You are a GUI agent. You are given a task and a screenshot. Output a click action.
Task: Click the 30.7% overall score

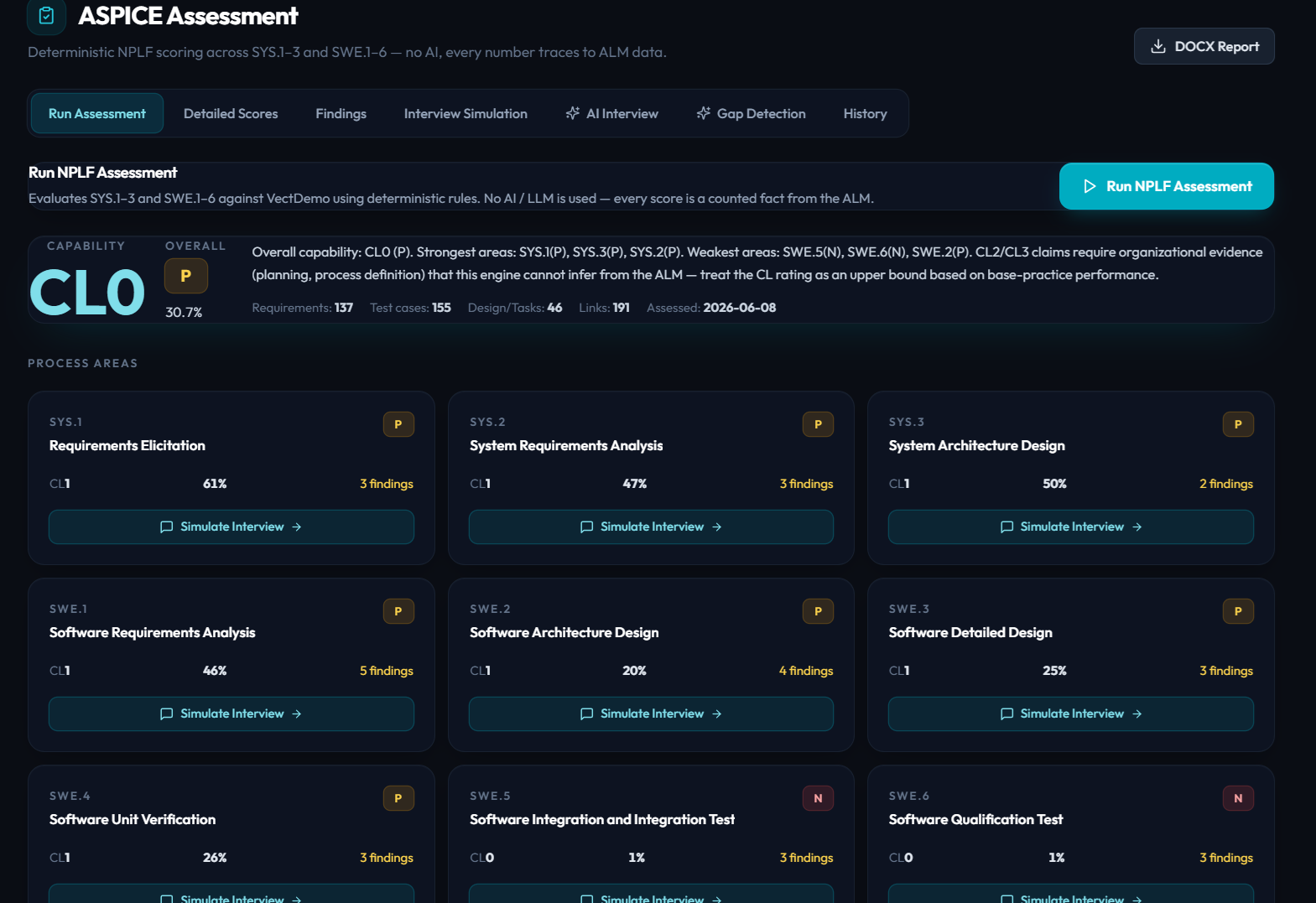(184, 312)
